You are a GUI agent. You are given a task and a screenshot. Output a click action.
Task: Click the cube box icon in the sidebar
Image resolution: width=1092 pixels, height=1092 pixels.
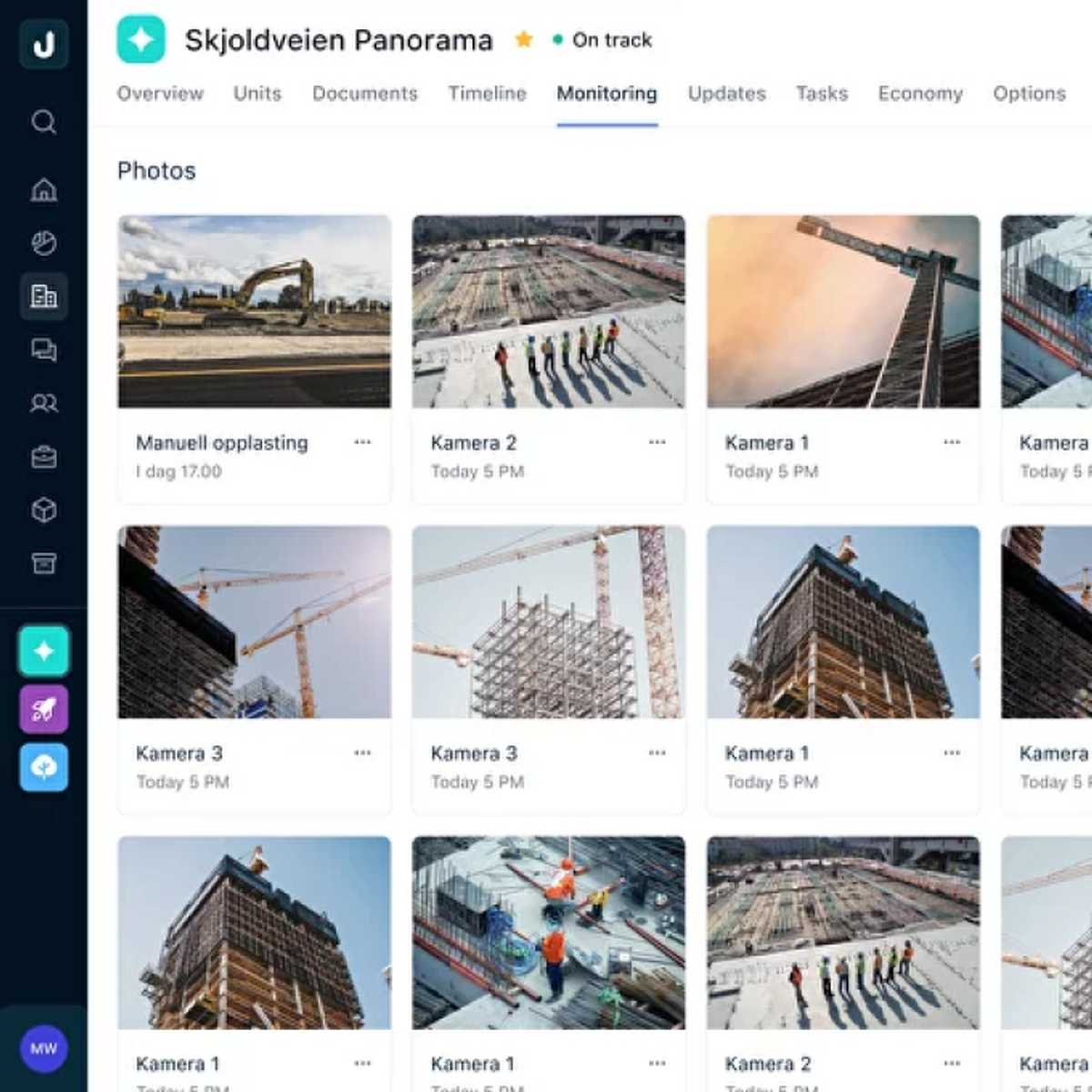(x=44, y=511)
